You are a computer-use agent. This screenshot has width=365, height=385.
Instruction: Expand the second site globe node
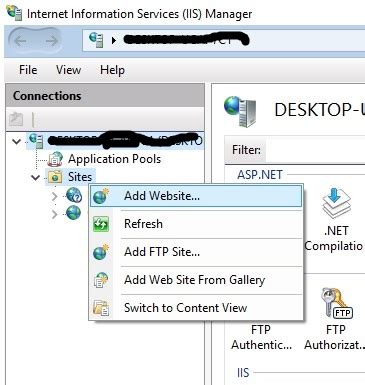55,214
